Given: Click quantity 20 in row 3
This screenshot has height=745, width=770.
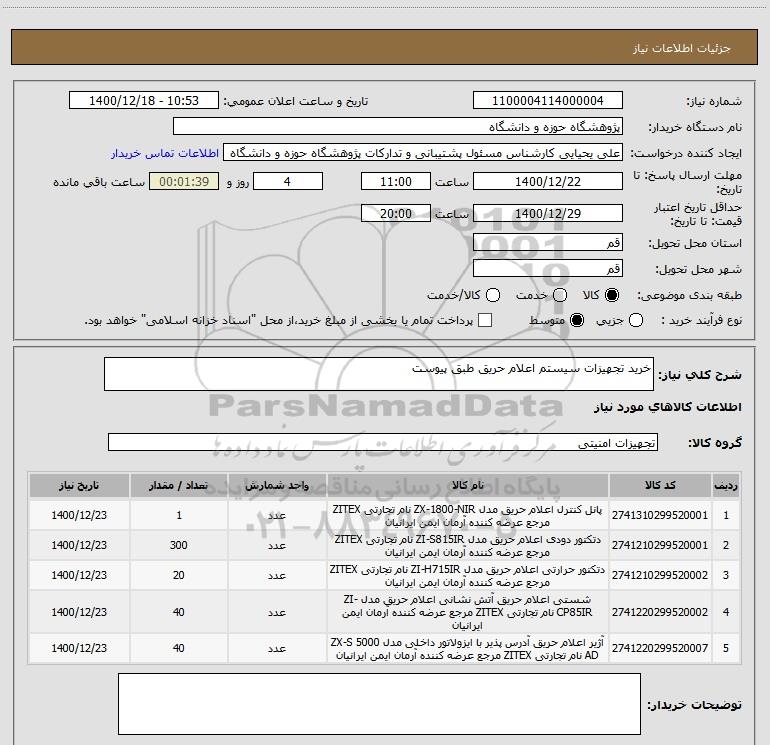Looking at the screenshot, I should pyautogui.click(x=179, y=575).
